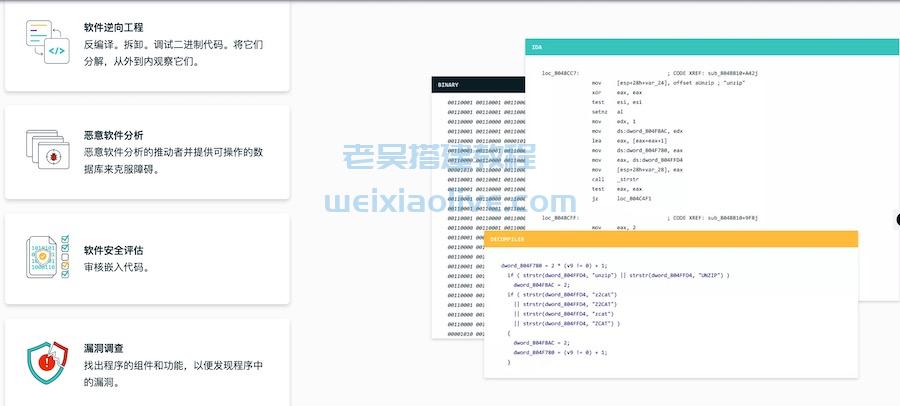Click the decompiler line containing "ZCAT") )
The height and width of the screenshot is (406, 900).
point(567,324)
